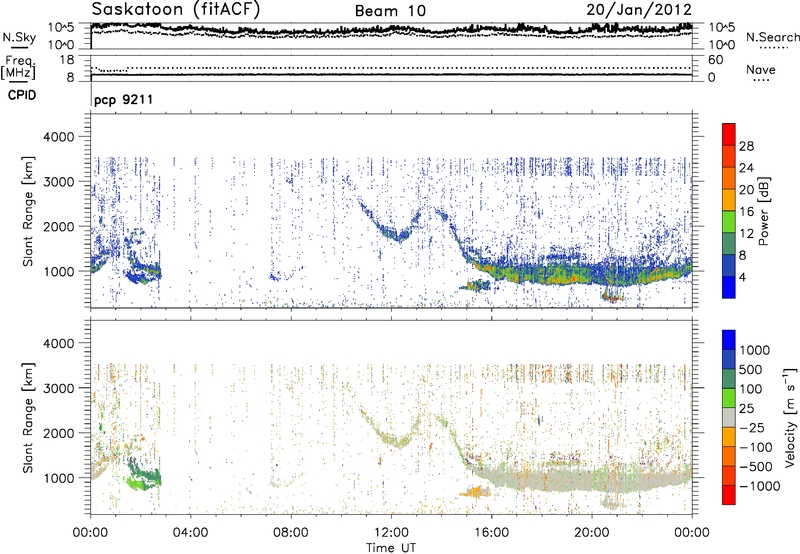800x554 pixels.
Task: Click the '-500' tick on Velocity colorbar
Action: pyautogui.click(x=756, y=466)
